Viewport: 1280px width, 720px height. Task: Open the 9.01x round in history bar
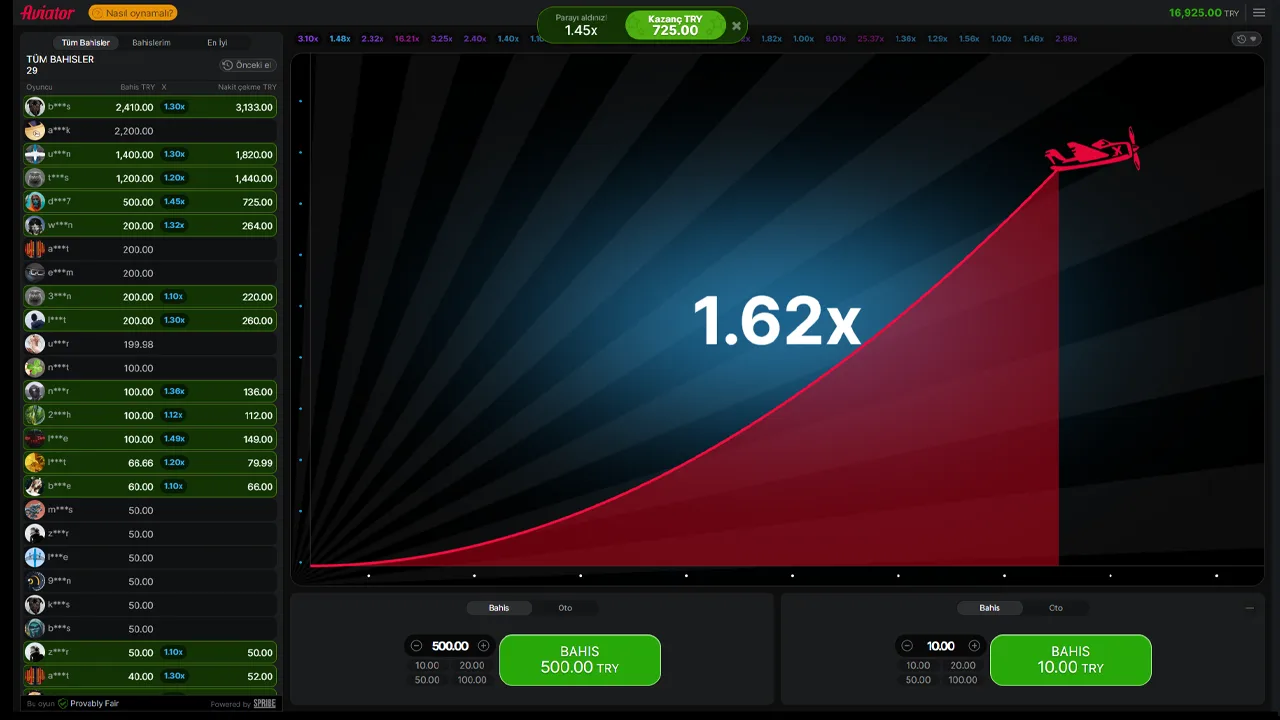click(x=836, y=39)
